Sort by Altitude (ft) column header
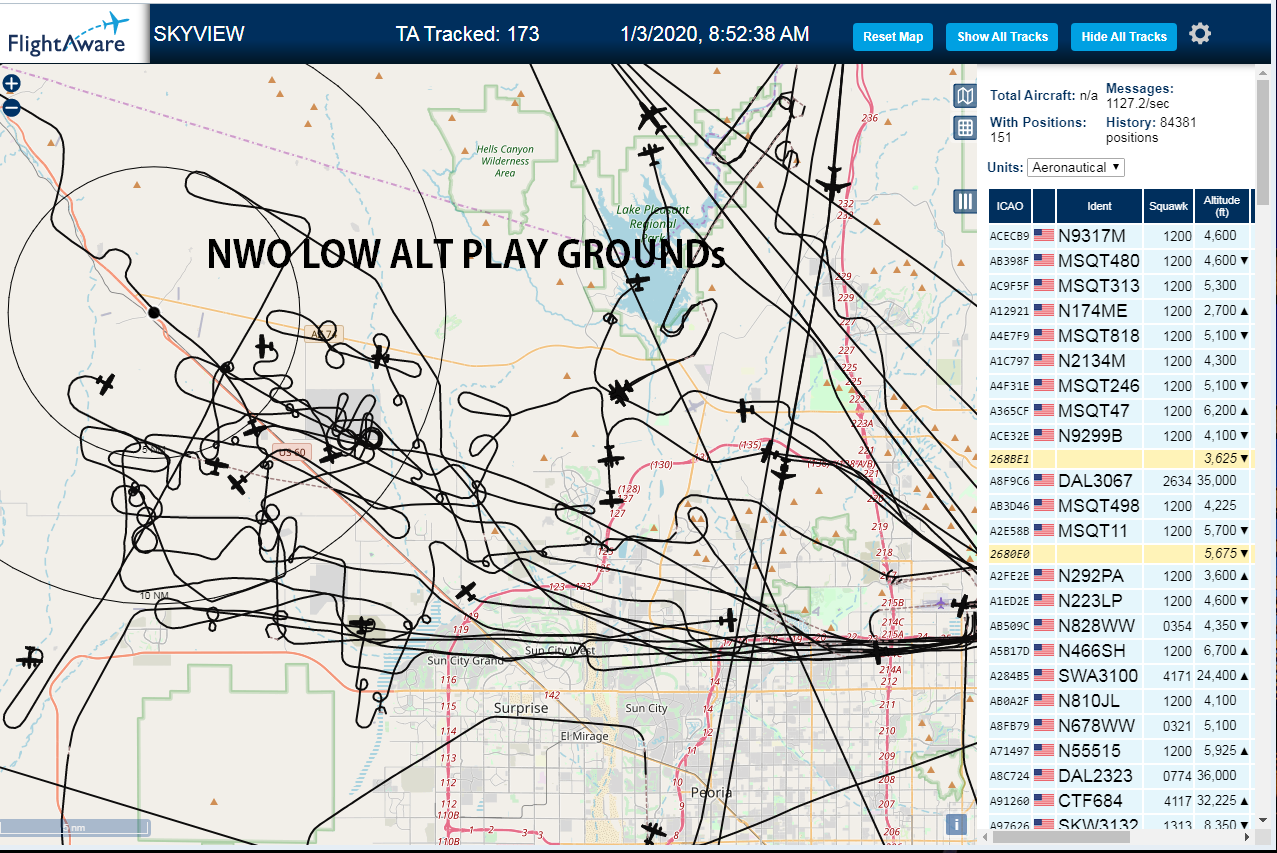This screenshot has height=853, width=1277. click(1222, 206)
